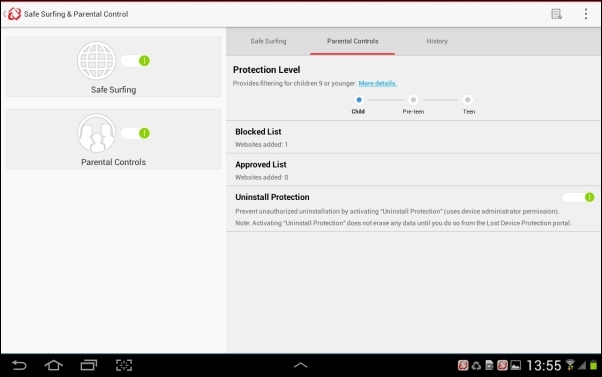This screenshot has width=602, height=377.
Task: Click the Safe Surfing globe icon
Action: (x=96, y=61)
